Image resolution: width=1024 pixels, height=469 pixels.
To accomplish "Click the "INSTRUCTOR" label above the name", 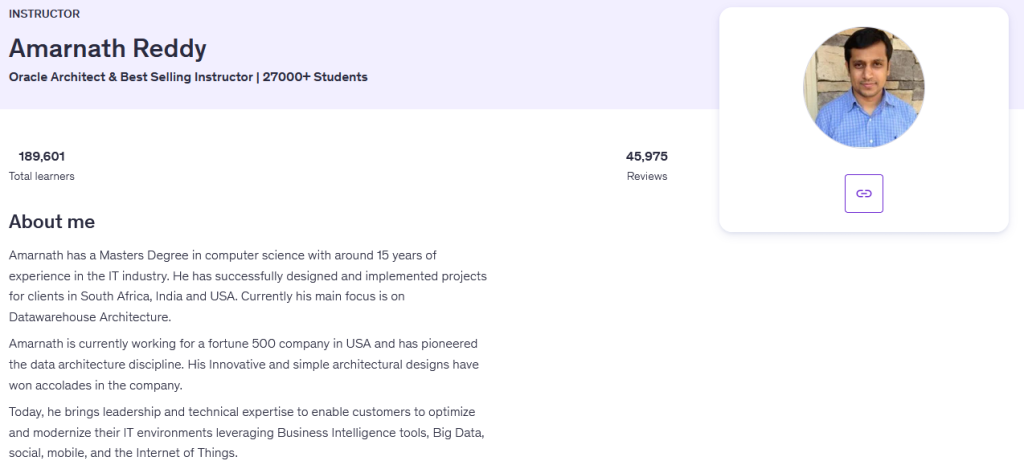I will pos(44,14).
